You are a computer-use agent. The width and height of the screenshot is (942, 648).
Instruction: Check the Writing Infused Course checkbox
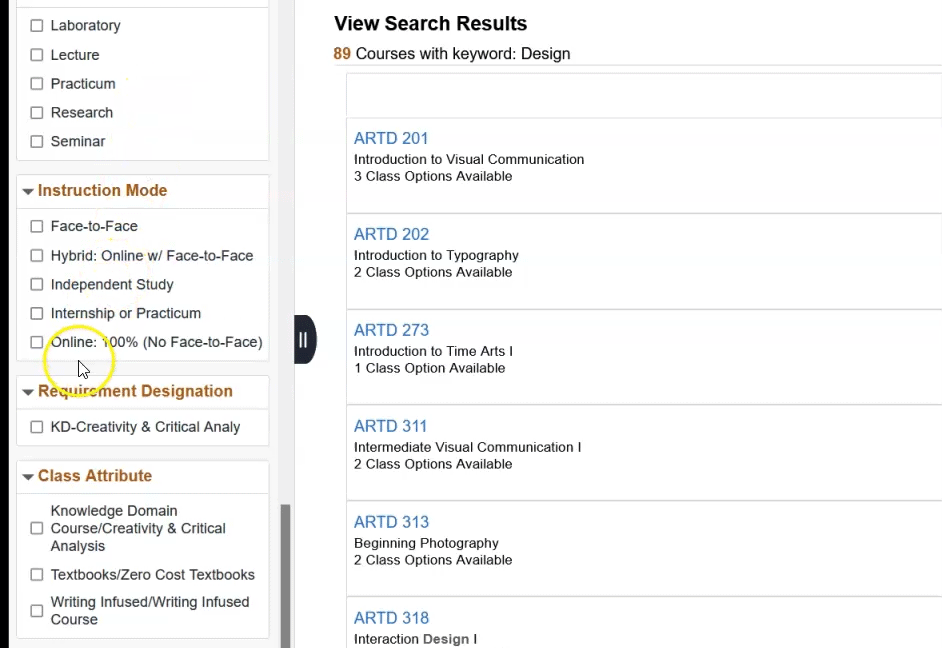click(x=37, y=611)
